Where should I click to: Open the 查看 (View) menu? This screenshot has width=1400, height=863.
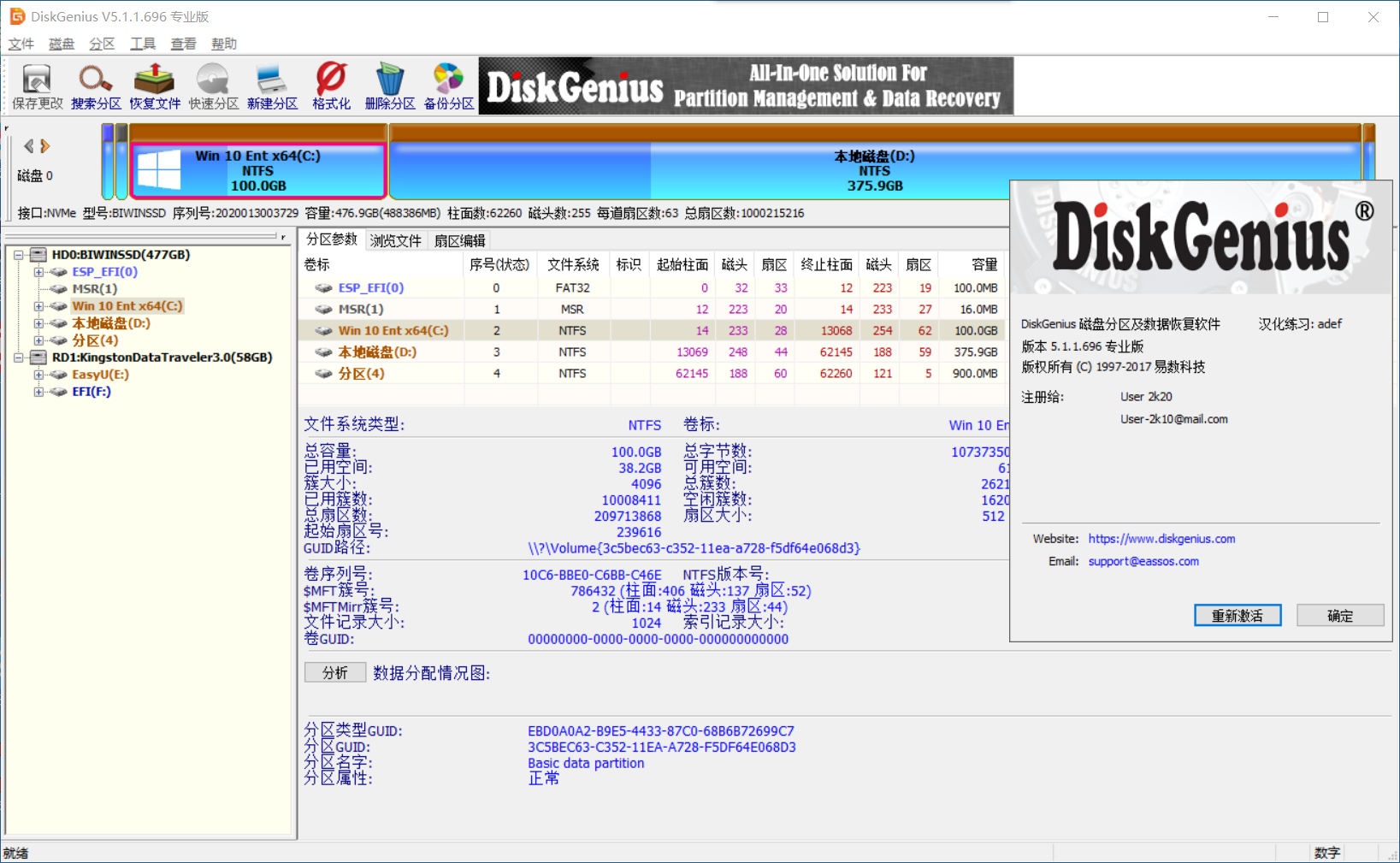pos(183,44)
